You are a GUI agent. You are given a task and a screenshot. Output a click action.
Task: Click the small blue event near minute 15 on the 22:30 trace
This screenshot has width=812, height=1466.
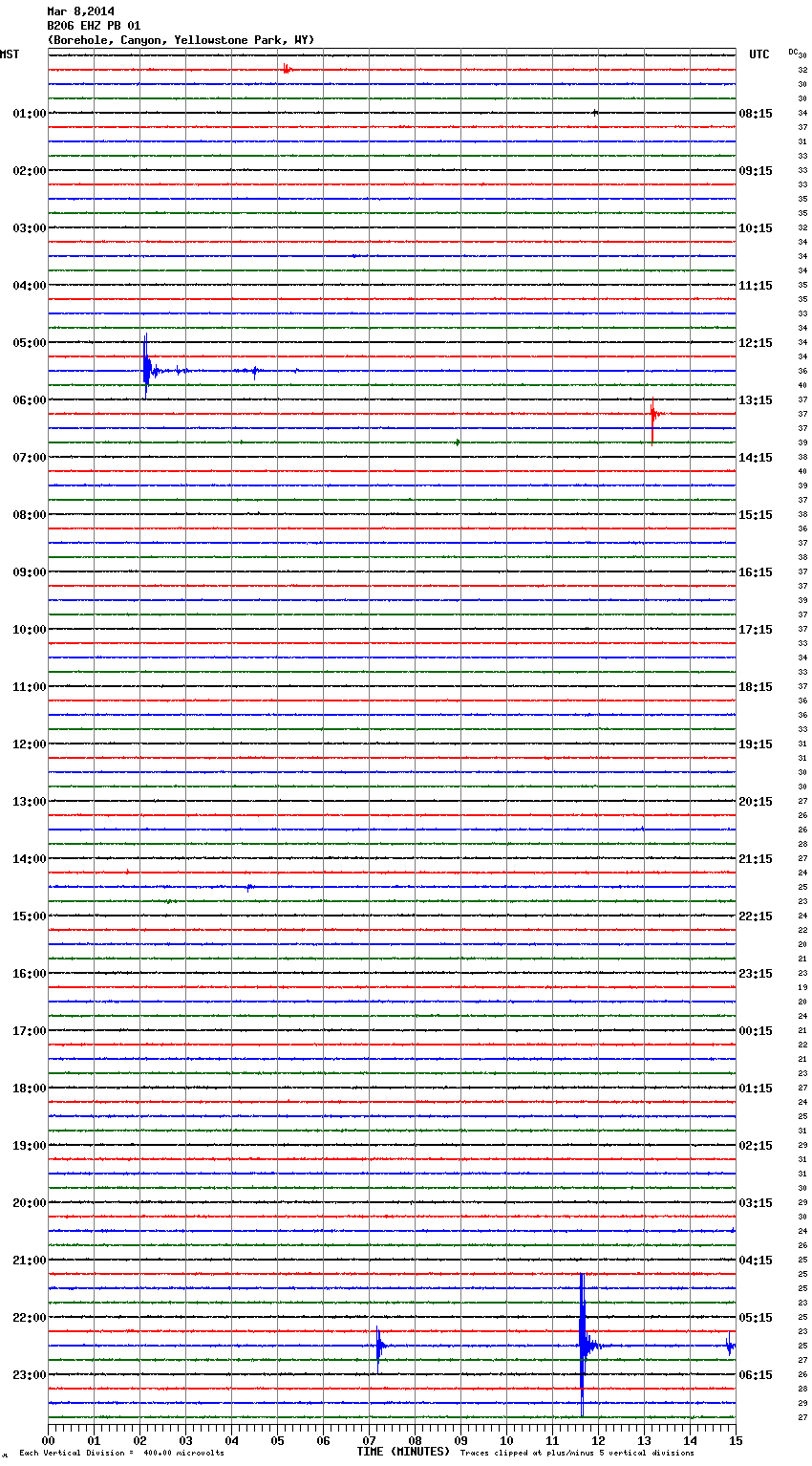pos(730,1346)
